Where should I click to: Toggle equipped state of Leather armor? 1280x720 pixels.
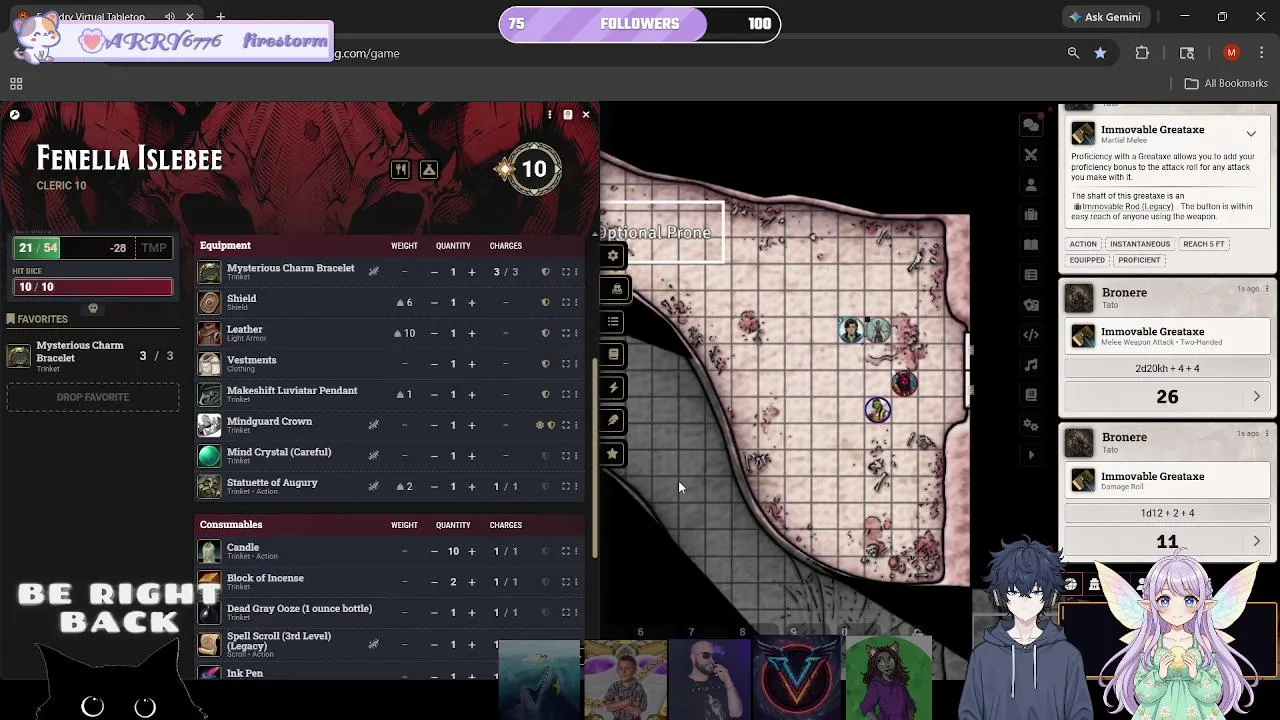pyautogui.click(x=545, y=333)
